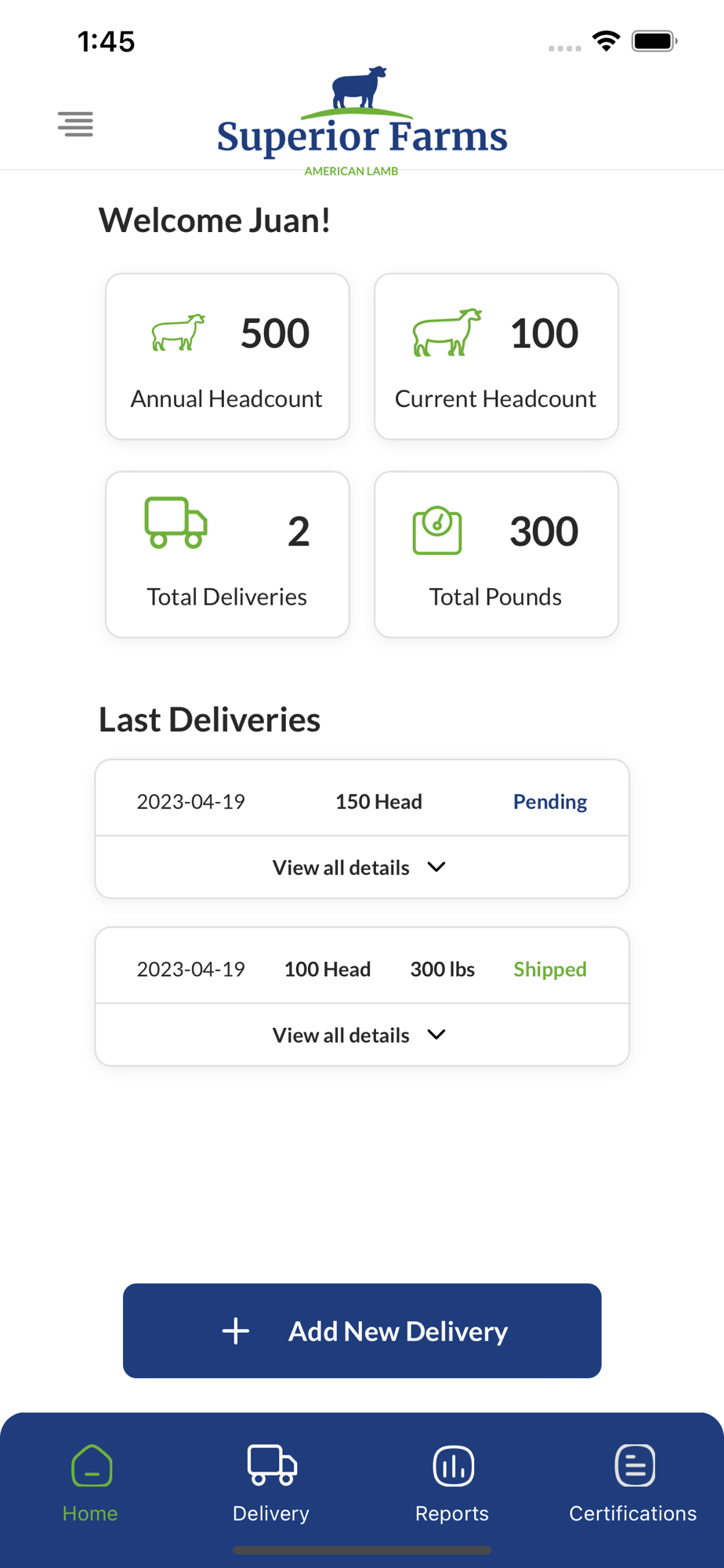The image size is (724, 1568).
Task: Tap the Annual Headcount lamb icon
Action: point(178,332)
